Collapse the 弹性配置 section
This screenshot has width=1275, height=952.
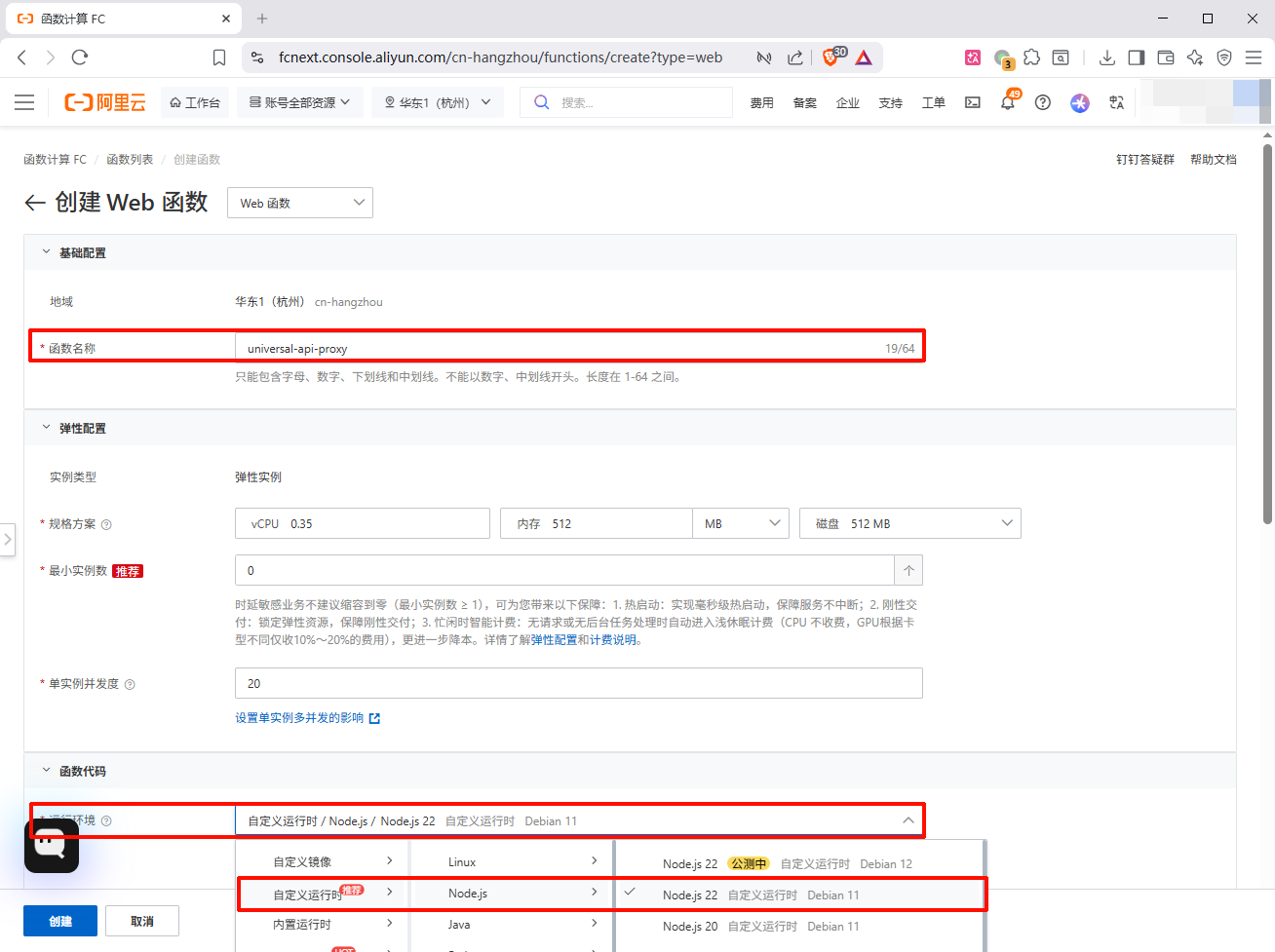coord(46,428)
